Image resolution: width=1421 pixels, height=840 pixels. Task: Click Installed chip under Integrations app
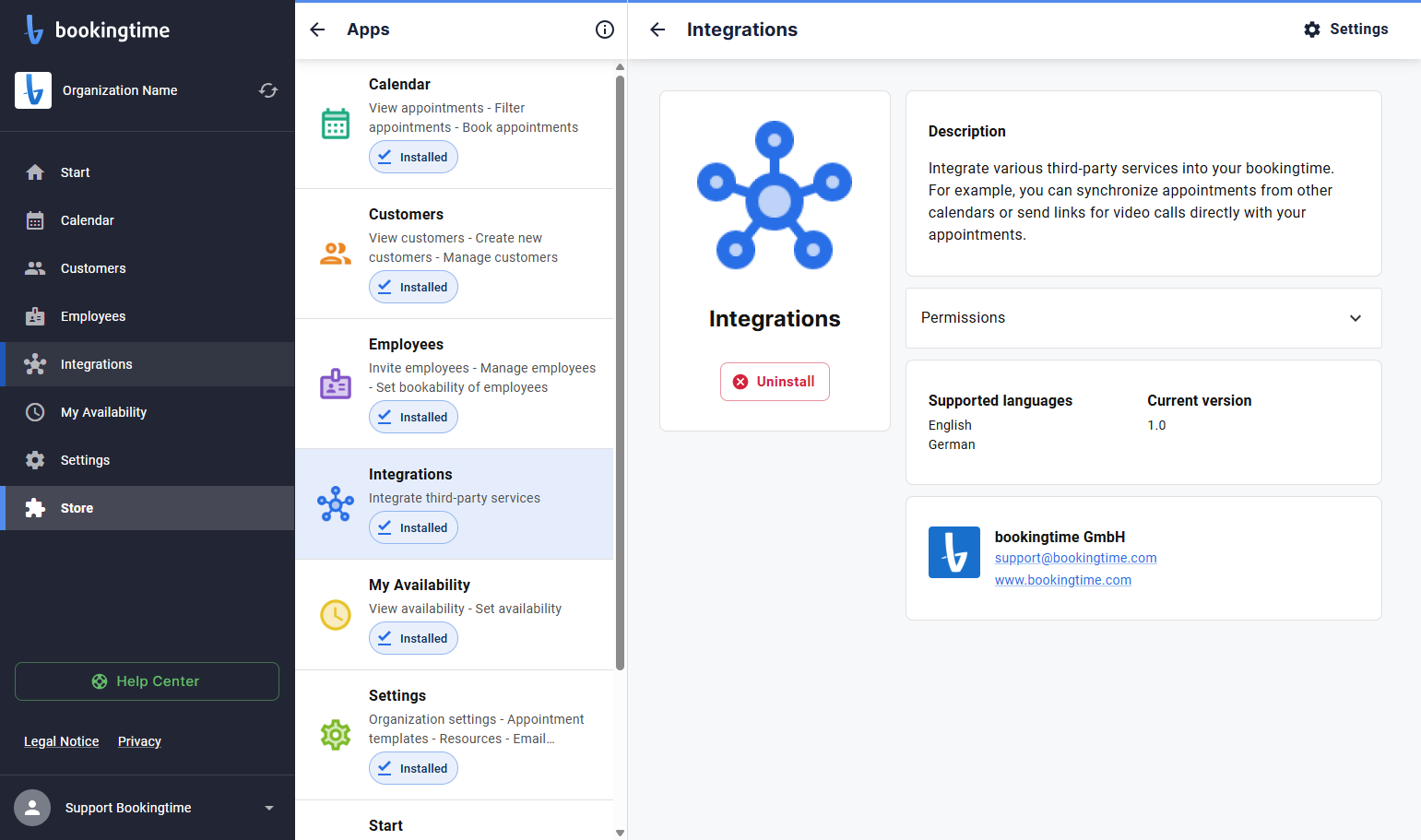point(413,527)
